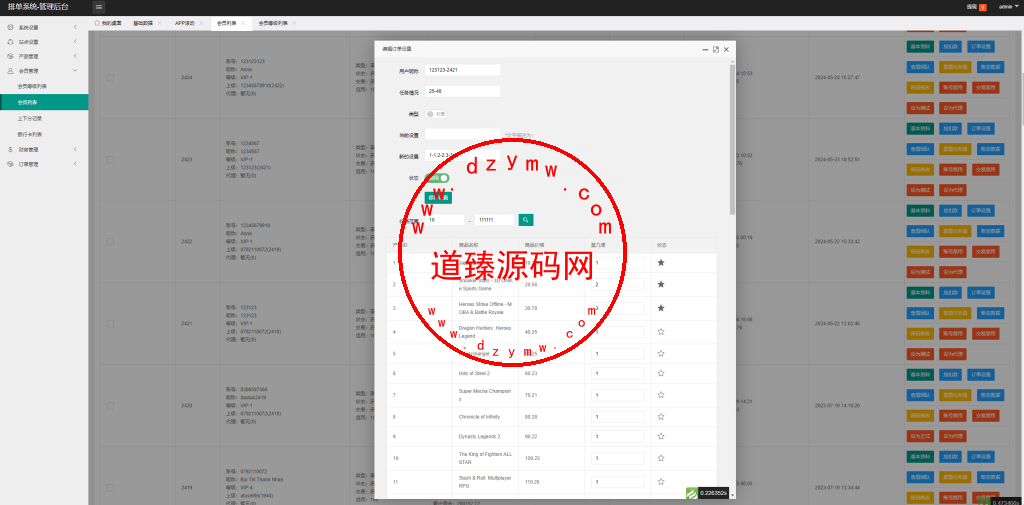This screenshot has width=1024, height=505.
Task: Maximize the order settings dialog
Action: click(716, 49)
